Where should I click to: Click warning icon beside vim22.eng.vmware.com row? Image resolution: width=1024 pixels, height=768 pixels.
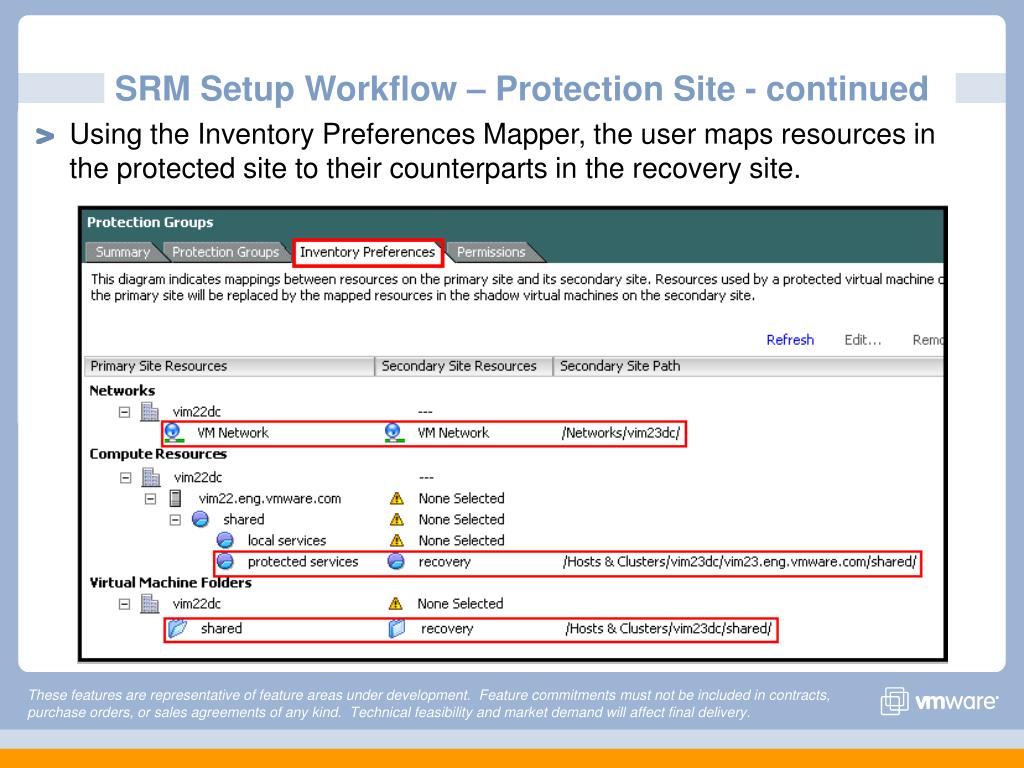396,499
